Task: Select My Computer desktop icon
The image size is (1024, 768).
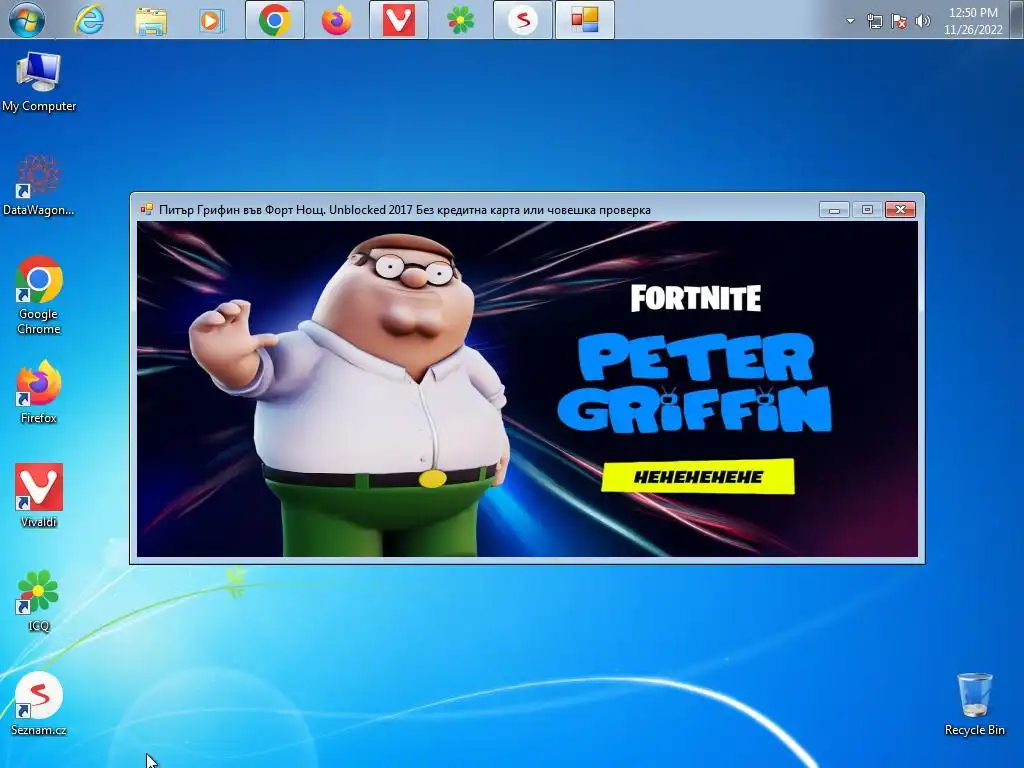Action: point(39,82)
